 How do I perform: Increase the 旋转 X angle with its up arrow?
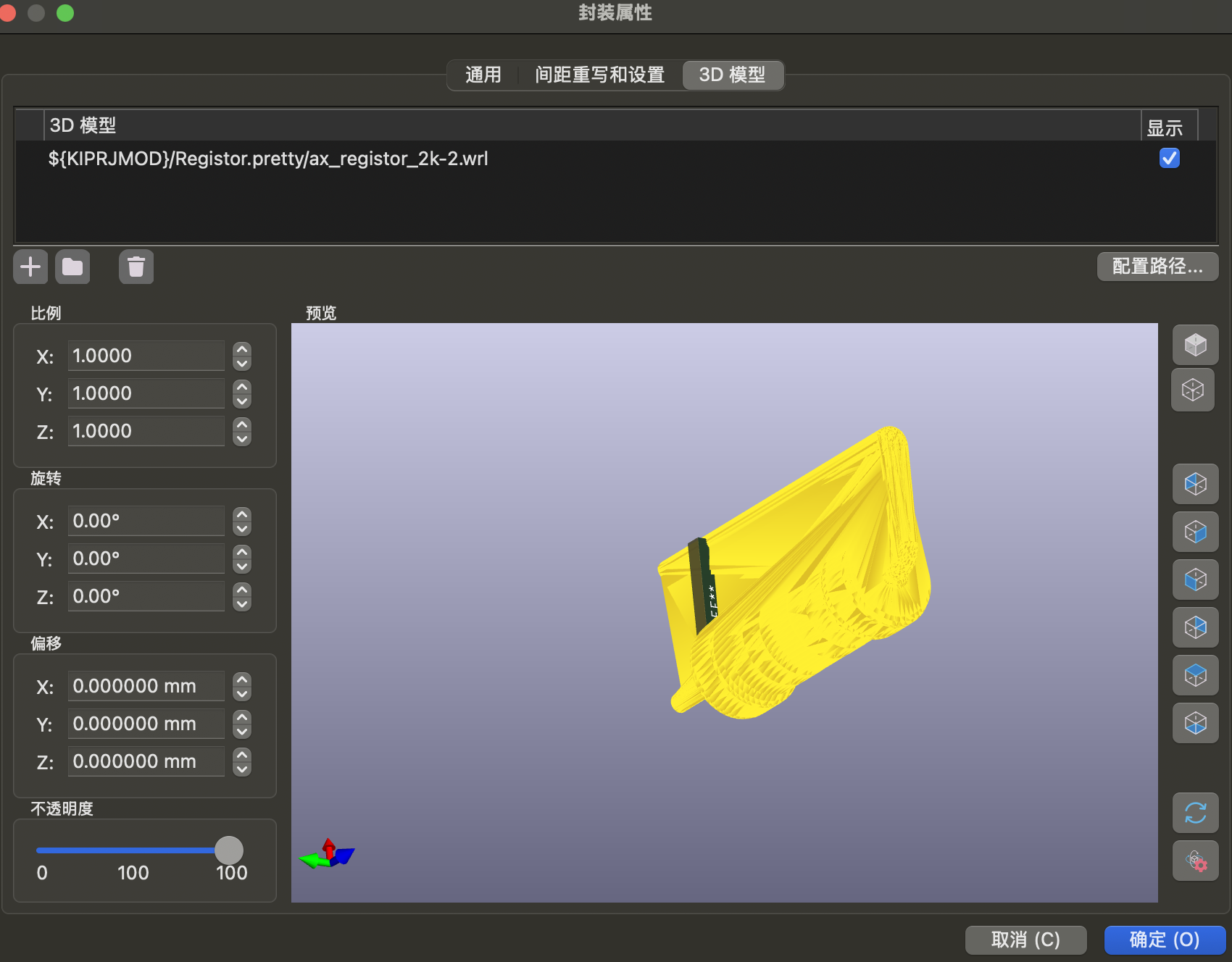click(242, 514)
